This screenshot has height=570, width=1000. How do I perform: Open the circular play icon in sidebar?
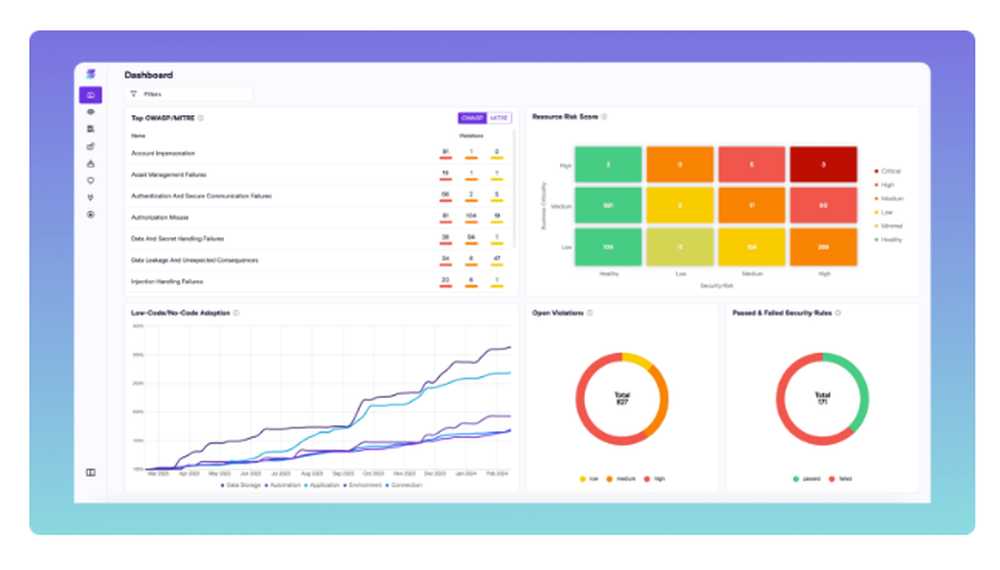(91, 215)
